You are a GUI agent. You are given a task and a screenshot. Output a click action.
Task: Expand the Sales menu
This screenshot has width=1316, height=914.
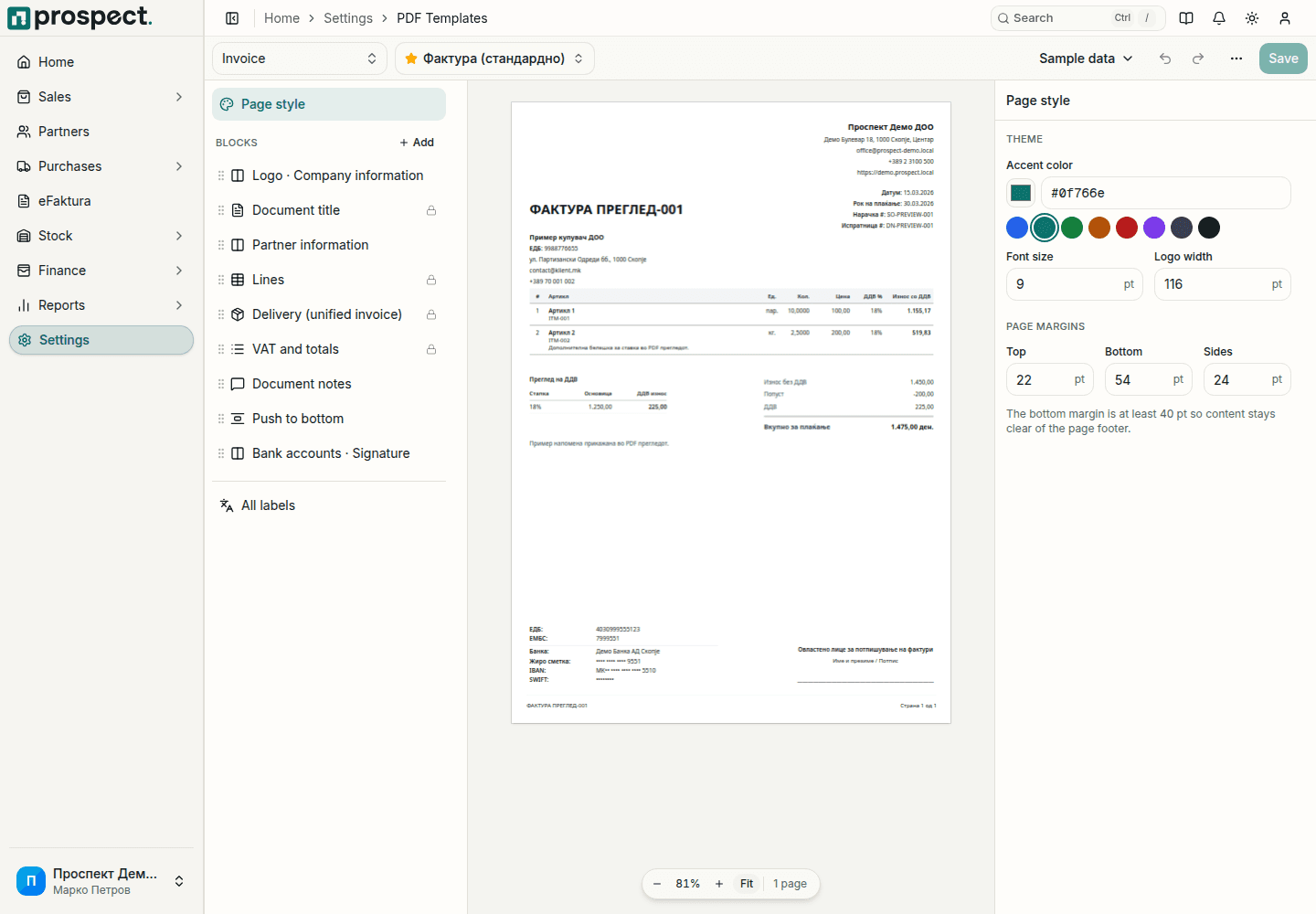point(101,97)
